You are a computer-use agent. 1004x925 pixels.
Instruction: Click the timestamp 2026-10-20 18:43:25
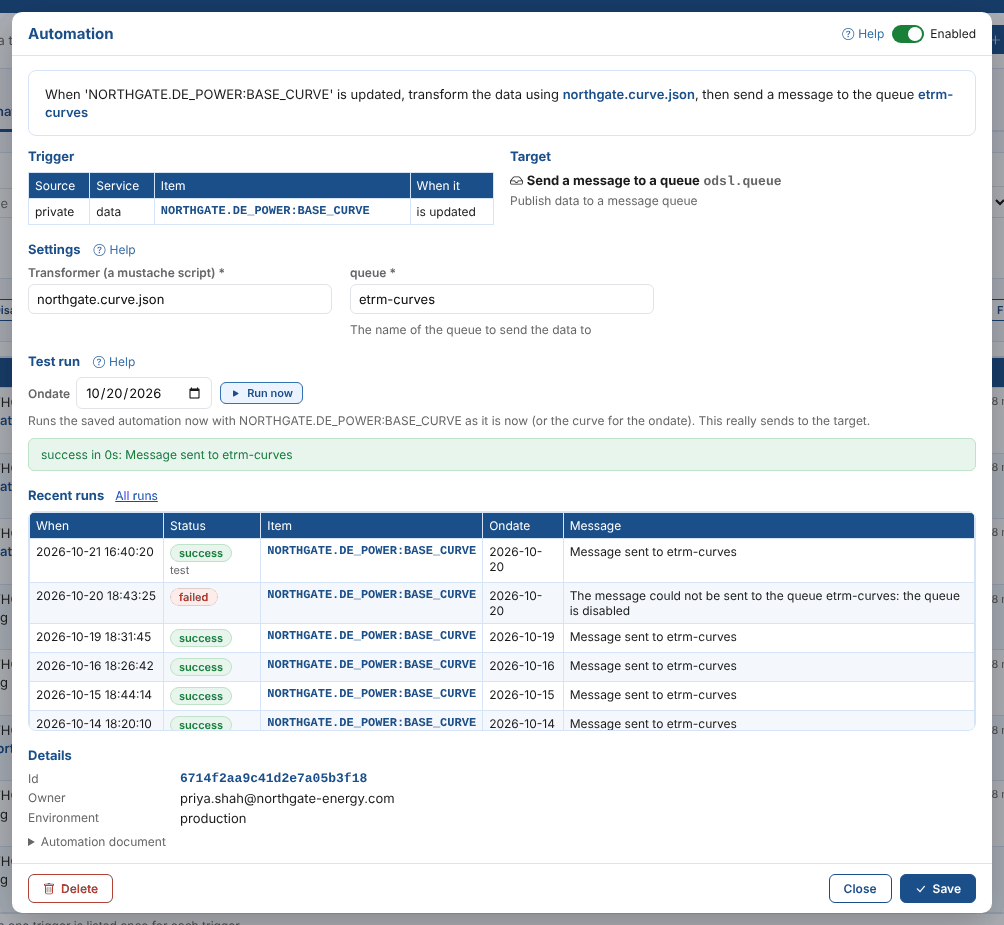[x=96, y=596]
